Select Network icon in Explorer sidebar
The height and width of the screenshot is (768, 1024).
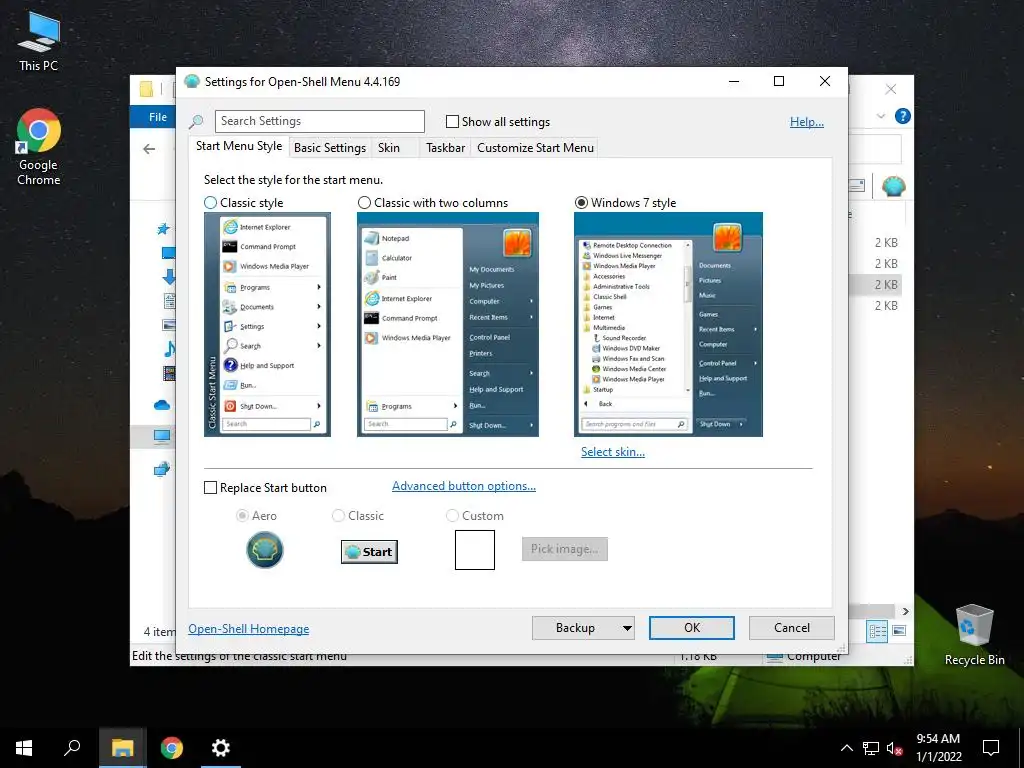click(162, 469)
